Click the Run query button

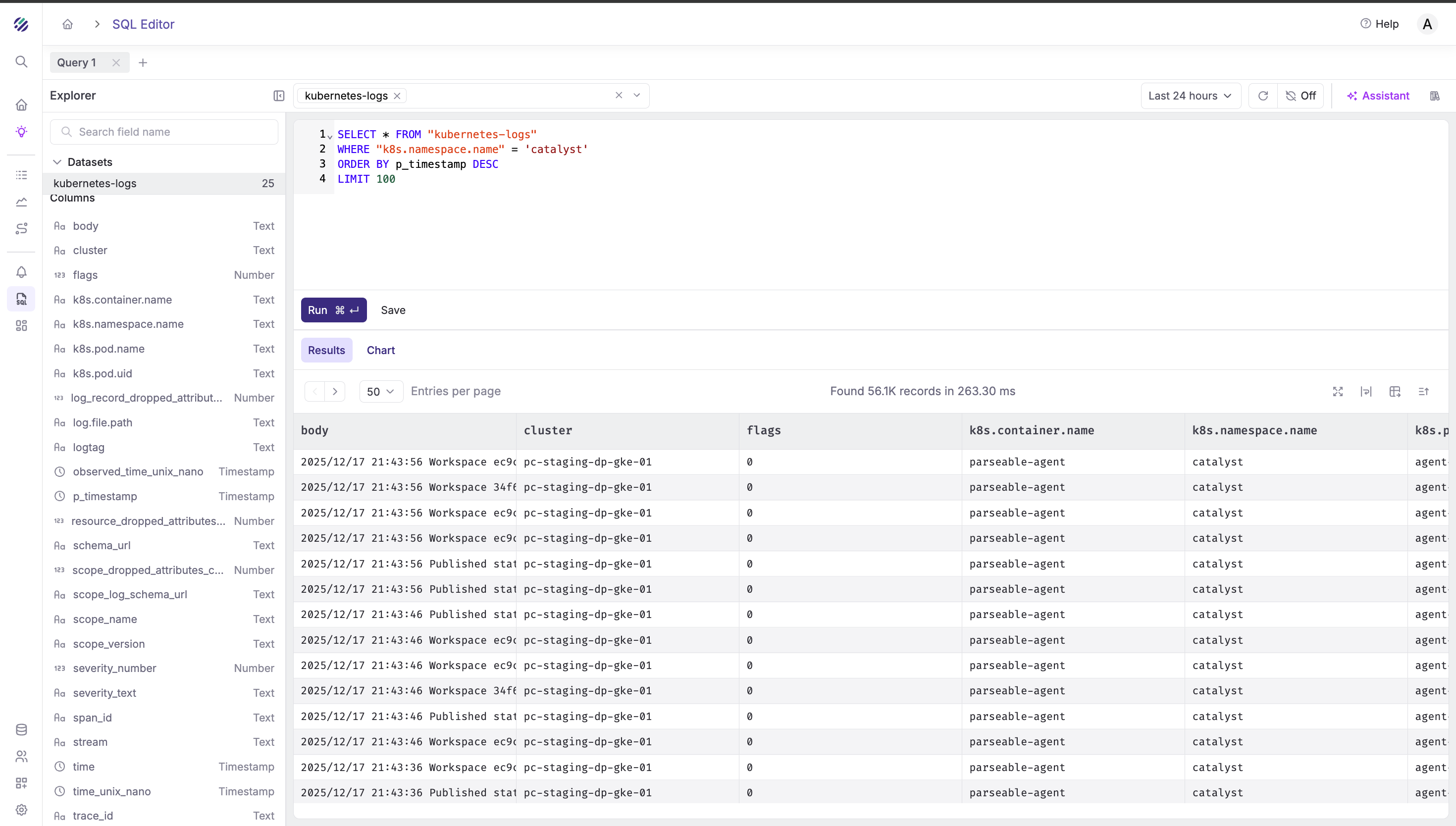[333, 310]
